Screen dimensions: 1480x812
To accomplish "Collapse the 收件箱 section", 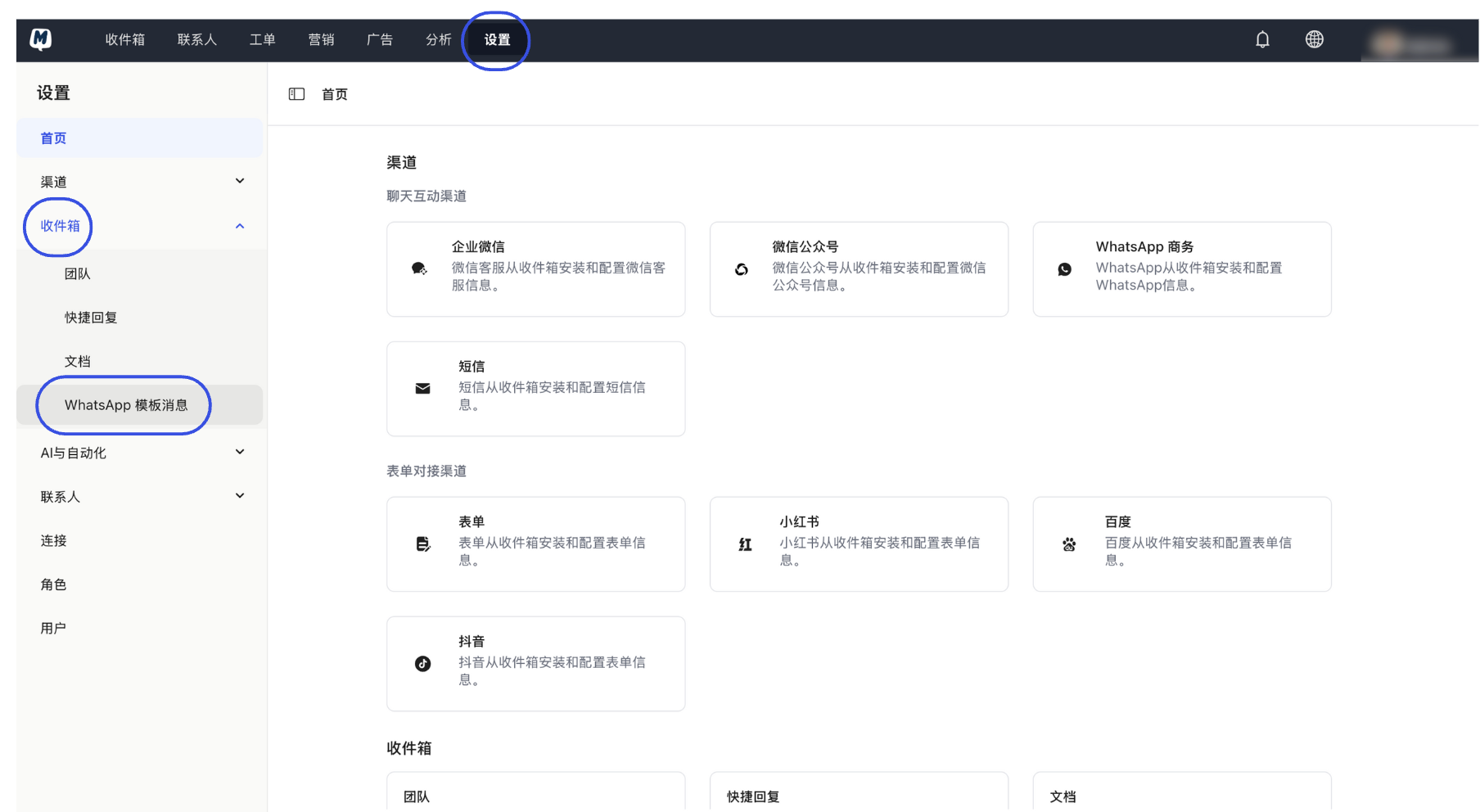I will coord(240,226).
